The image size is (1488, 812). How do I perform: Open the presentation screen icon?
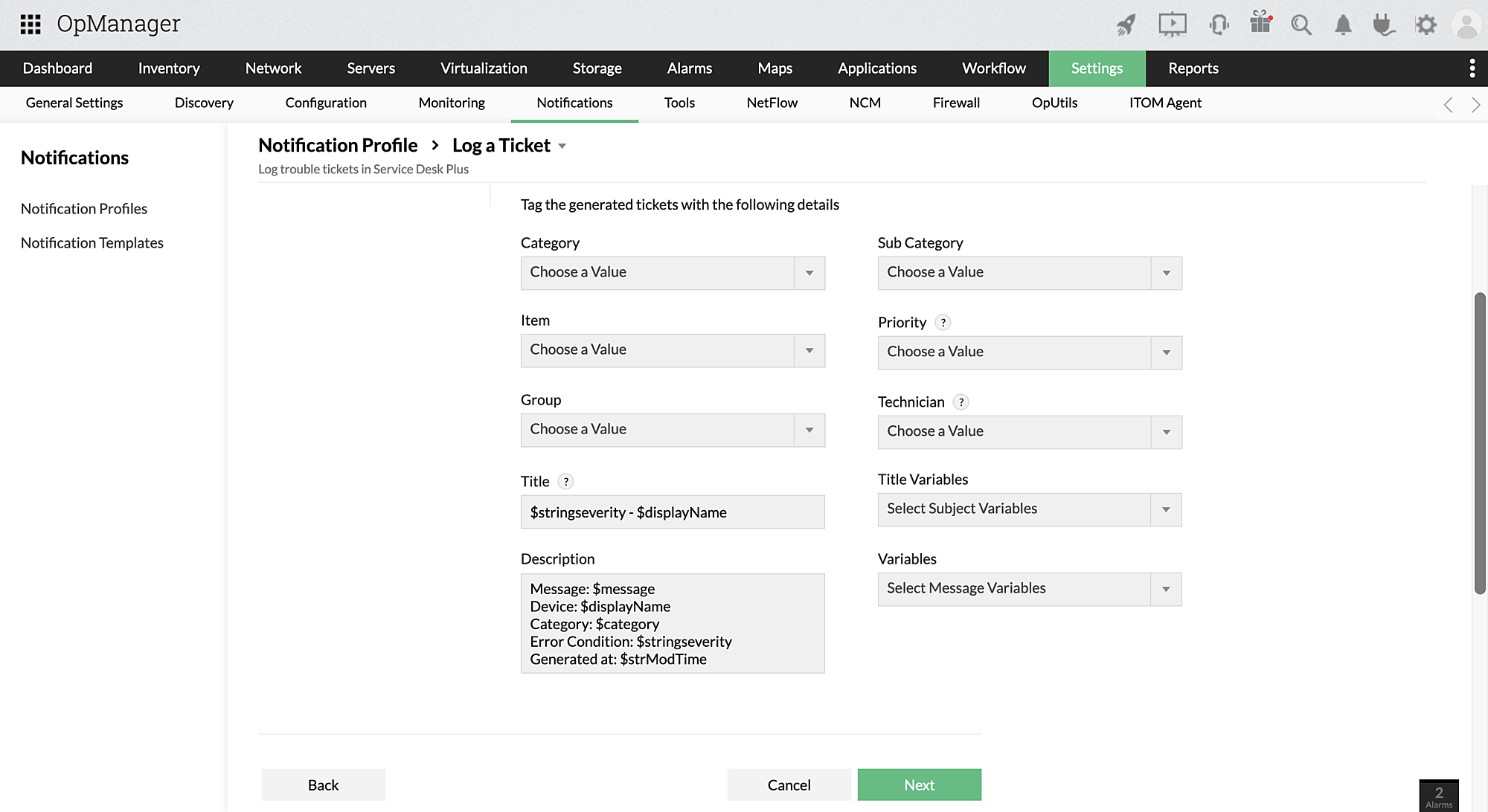[1172, 25]
